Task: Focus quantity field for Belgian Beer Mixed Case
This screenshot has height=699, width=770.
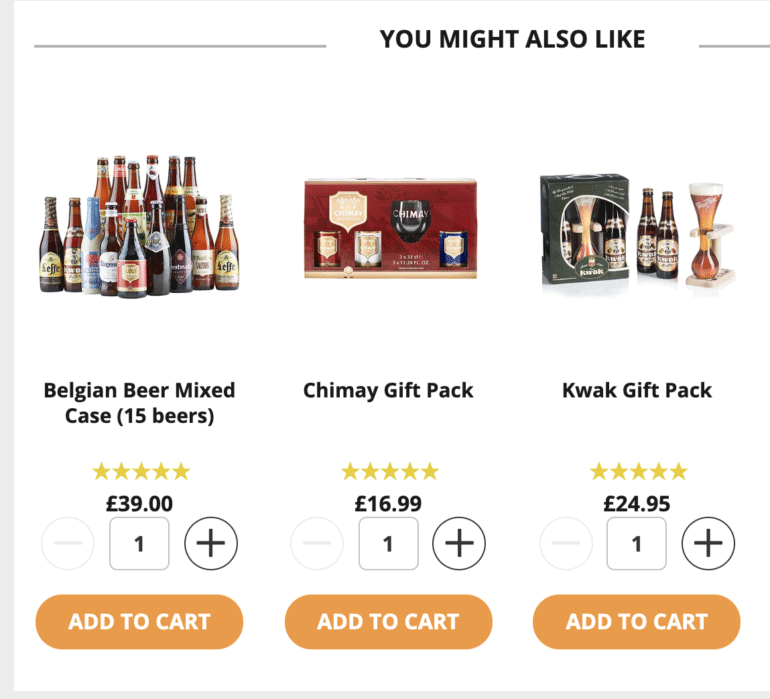Action: click(x=139, y=544)
